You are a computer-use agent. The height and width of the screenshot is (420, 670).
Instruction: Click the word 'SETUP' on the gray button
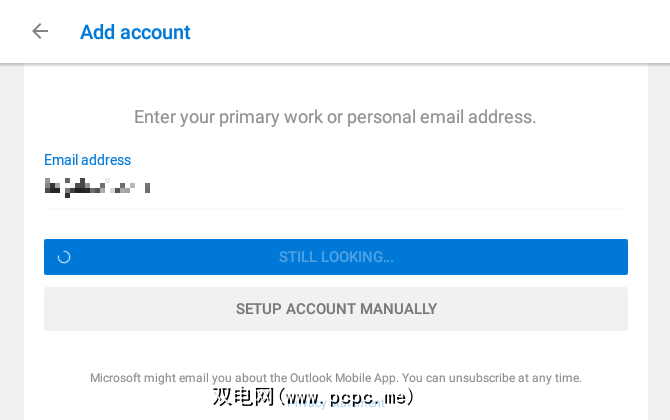[x=258, y=309]
